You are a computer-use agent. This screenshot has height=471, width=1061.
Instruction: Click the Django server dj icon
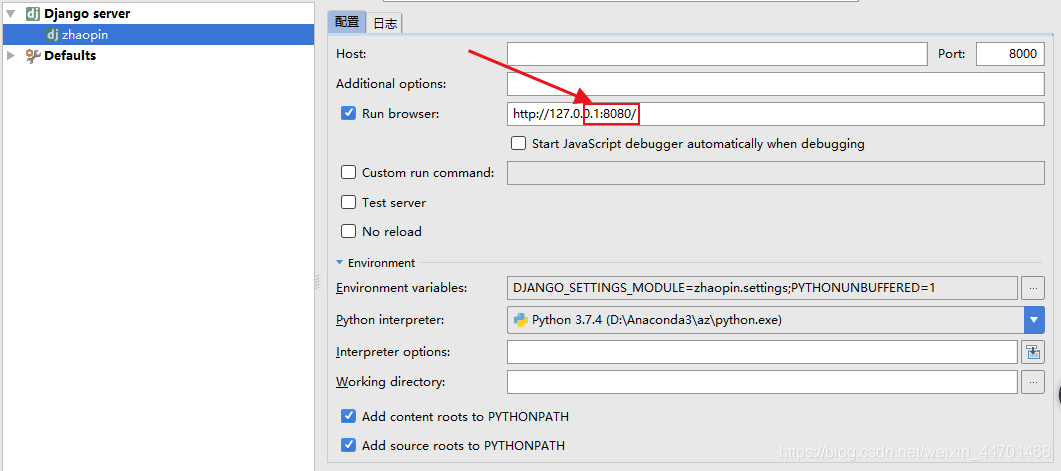pos(32,14)
